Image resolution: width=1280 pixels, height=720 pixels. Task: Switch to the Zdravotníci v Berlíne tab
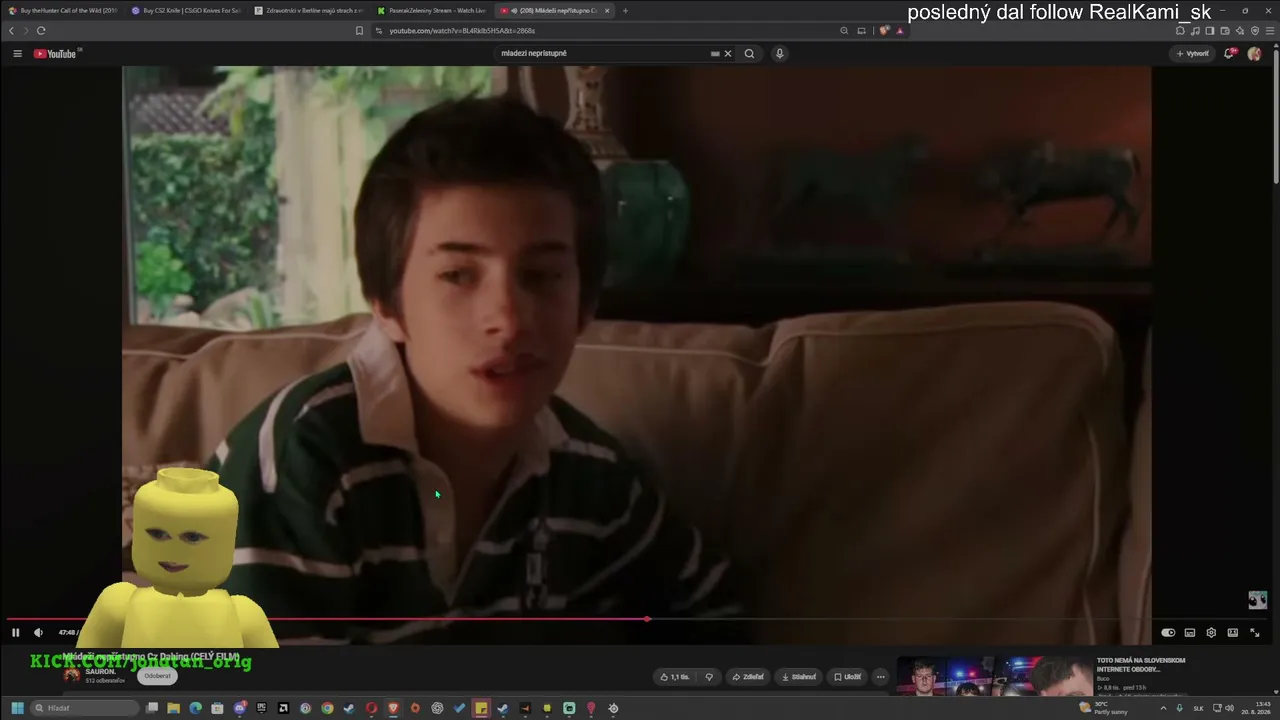tap(308, 11)
